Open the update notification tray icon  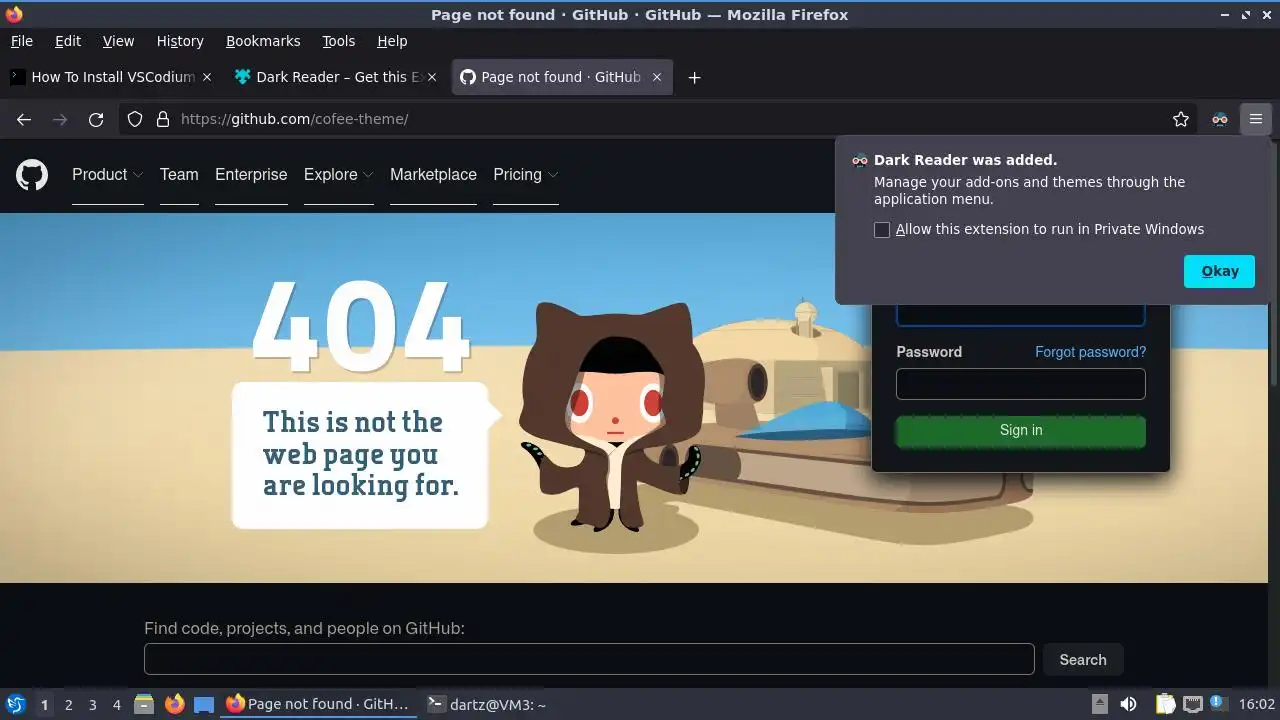tap(1218, 704)
